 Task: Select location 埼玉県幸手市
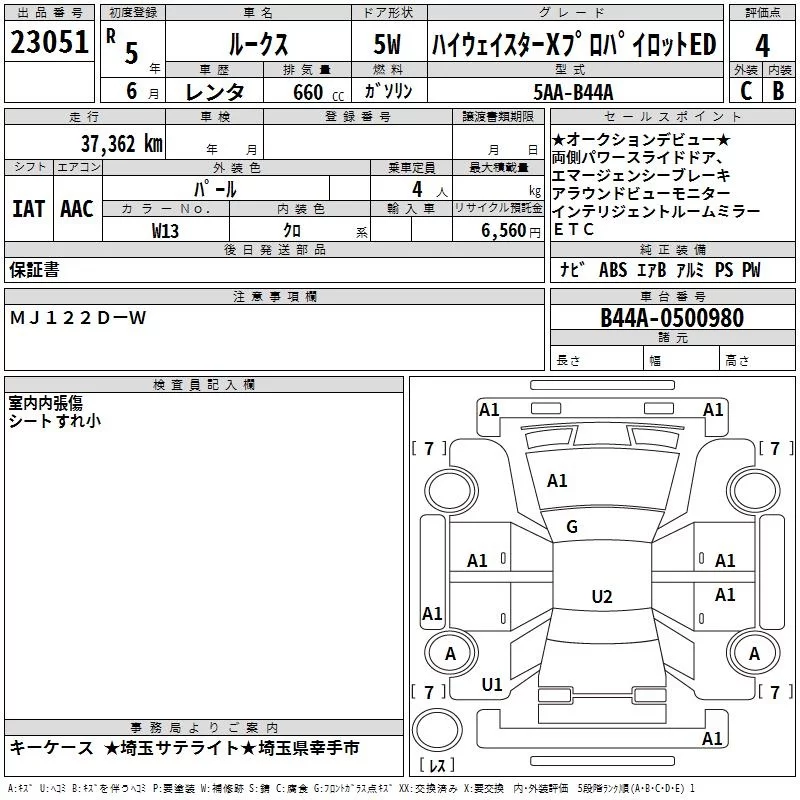pos(309,748)
